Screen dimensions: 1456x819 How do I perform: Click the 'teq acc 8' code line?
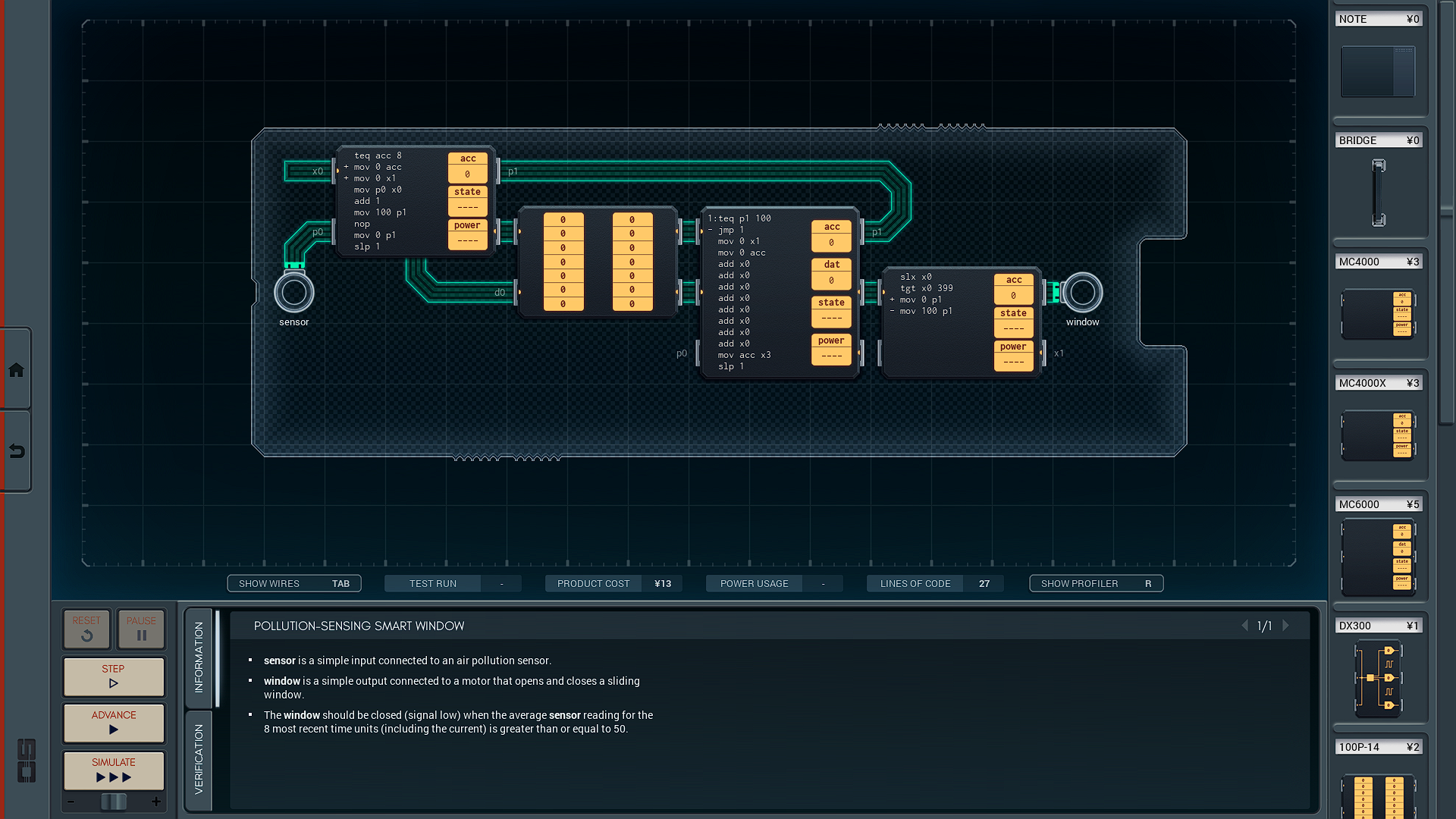pyautogui.click(x=378, y=155)
